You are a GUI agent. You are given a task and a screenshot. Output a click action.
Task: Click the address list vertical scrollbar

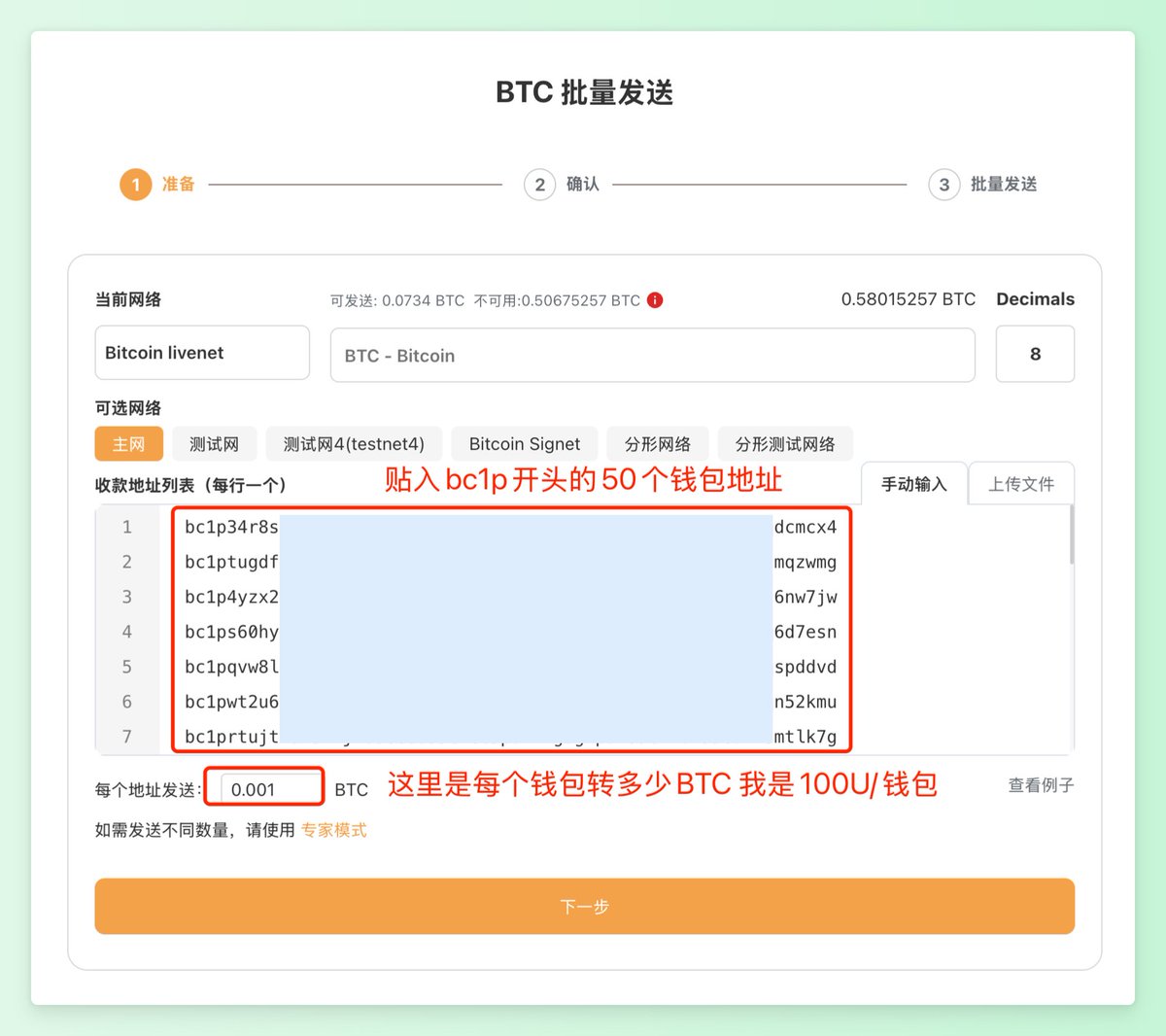(1072, 535)
